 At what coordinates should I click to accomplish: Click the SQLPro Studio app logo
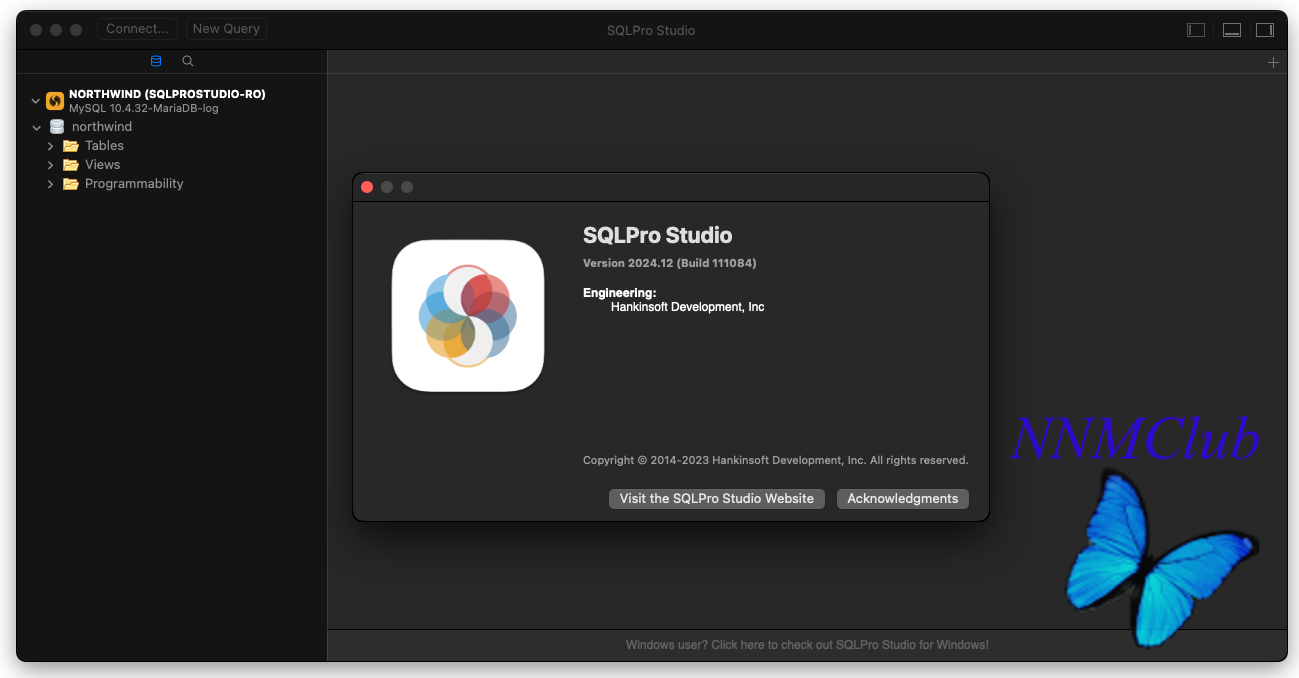coord(468,316)
